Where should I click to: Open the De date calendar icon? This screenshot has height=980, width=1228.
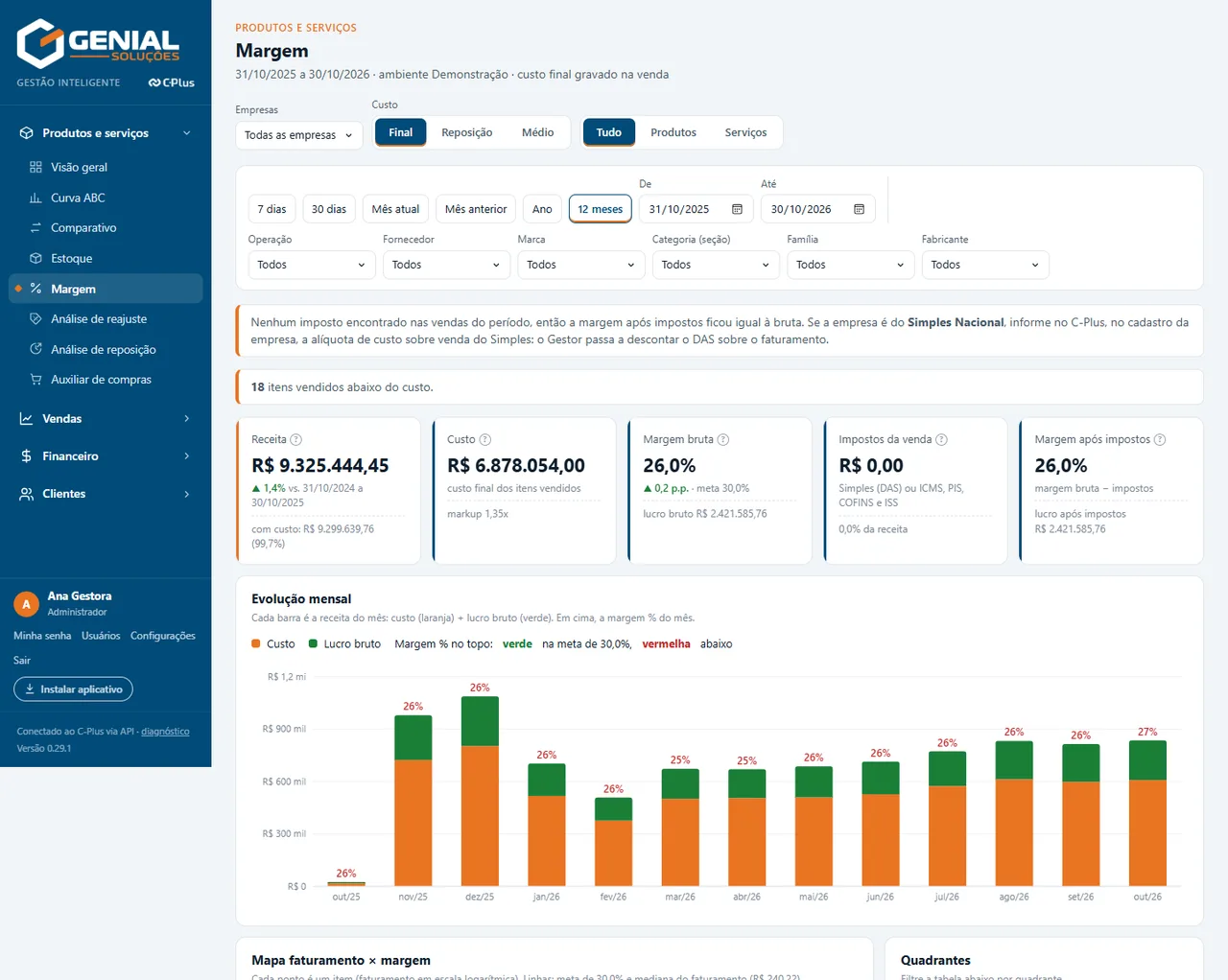click(737, 209)
